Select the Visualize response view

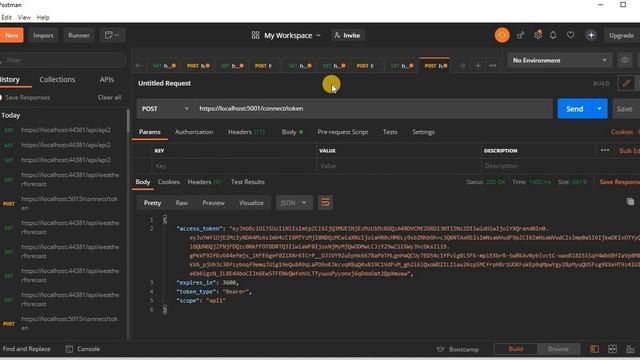tap(251, 203)
